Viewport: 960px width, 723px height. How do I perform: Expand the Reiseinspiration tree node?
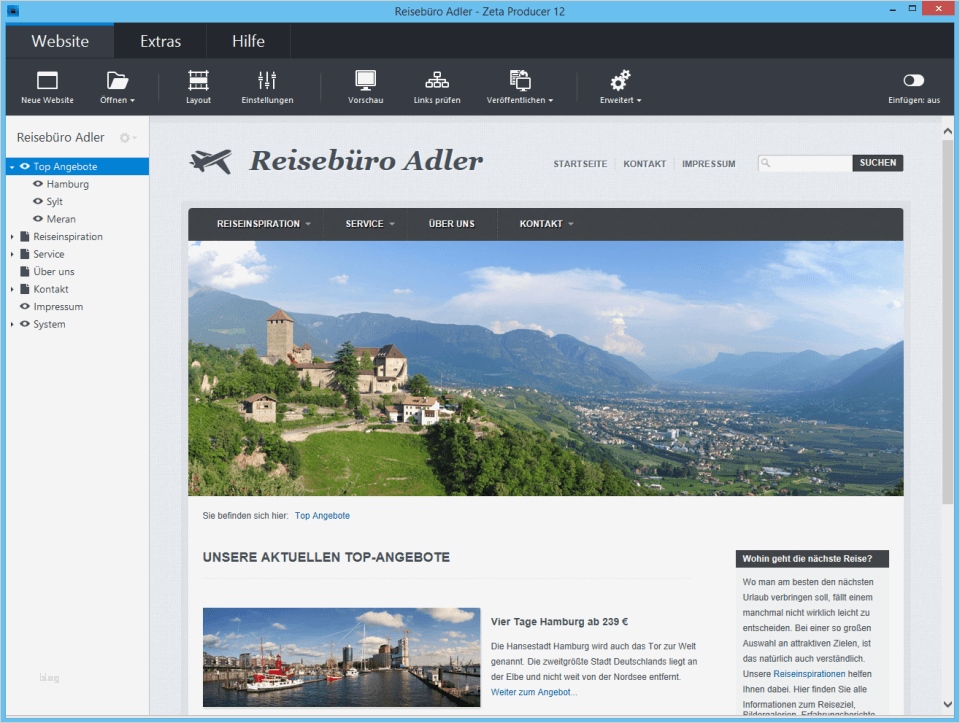12,236
